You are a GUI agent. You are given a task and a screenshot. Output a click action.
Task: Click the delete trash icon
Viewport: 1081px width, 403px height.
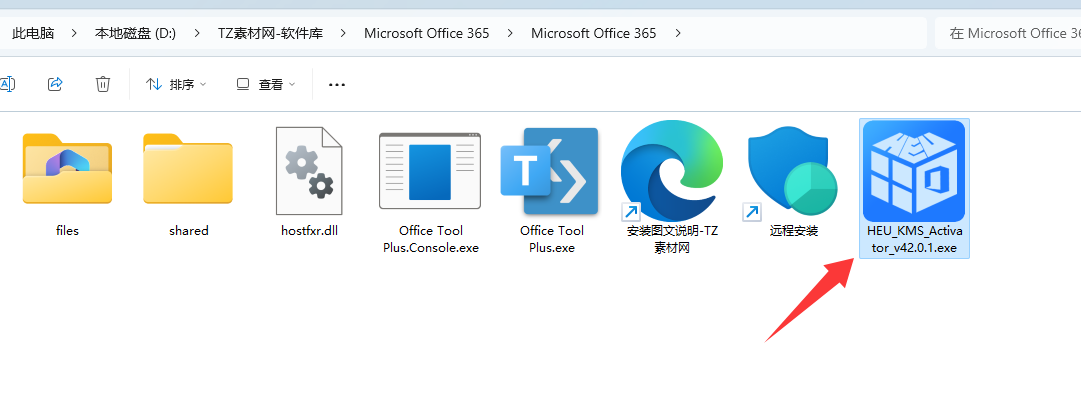103,84
